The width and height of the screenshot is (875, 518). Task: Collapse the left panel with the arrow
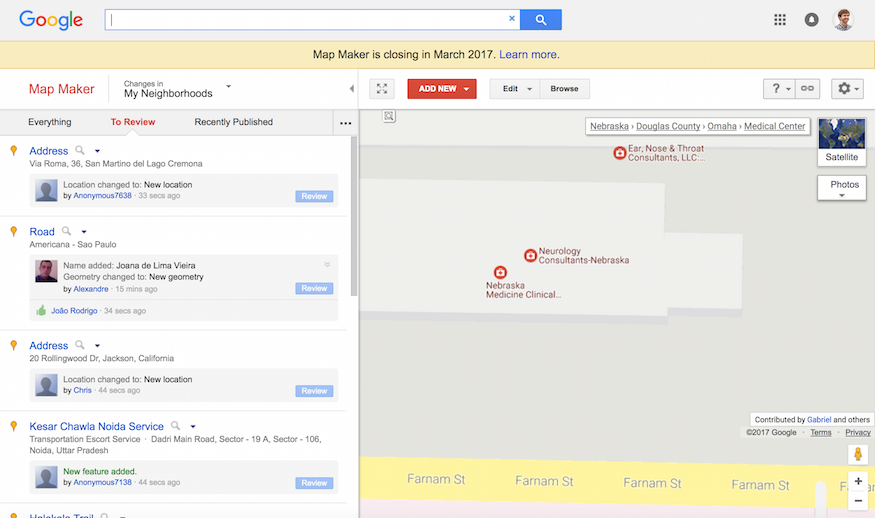[352, 89]
